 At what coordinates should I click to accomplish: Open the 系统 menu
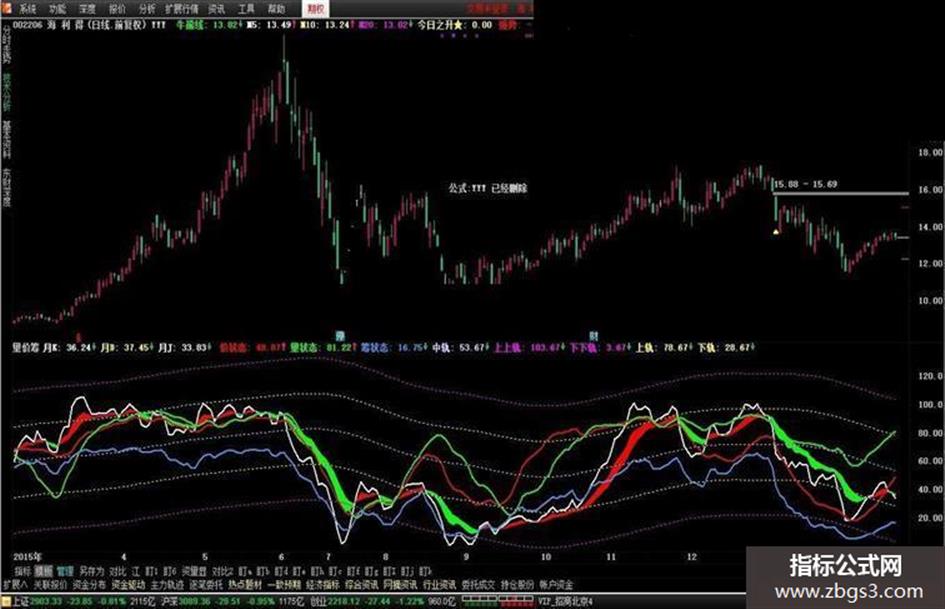click(x=28, y=9)
